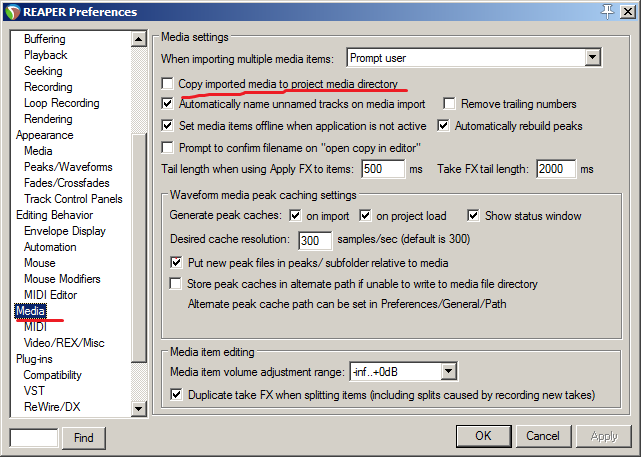Image resolution: width=641 pixels, height=457 pixels.
Task: Enable Copy imported media to project media directory
Action: coord(167,83)
